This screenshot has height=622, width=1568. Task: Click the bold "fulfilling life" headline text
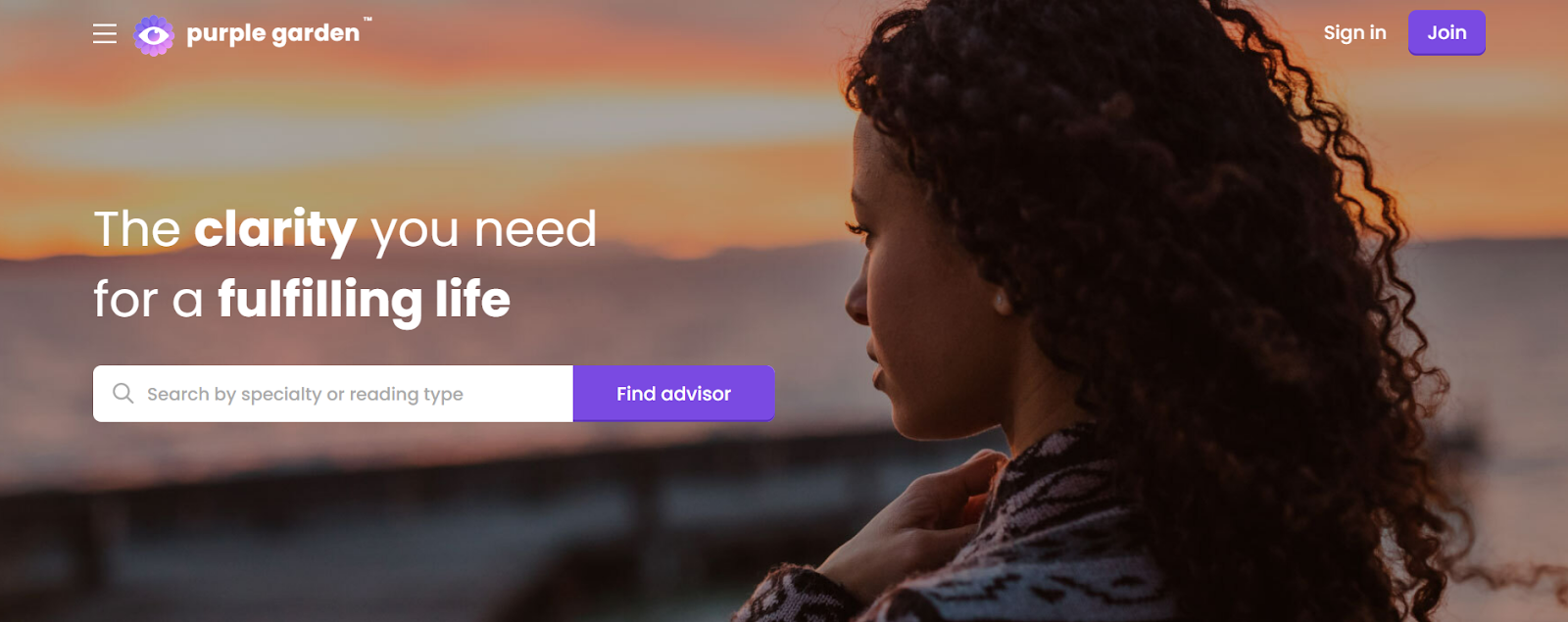(x=364, y=300)
